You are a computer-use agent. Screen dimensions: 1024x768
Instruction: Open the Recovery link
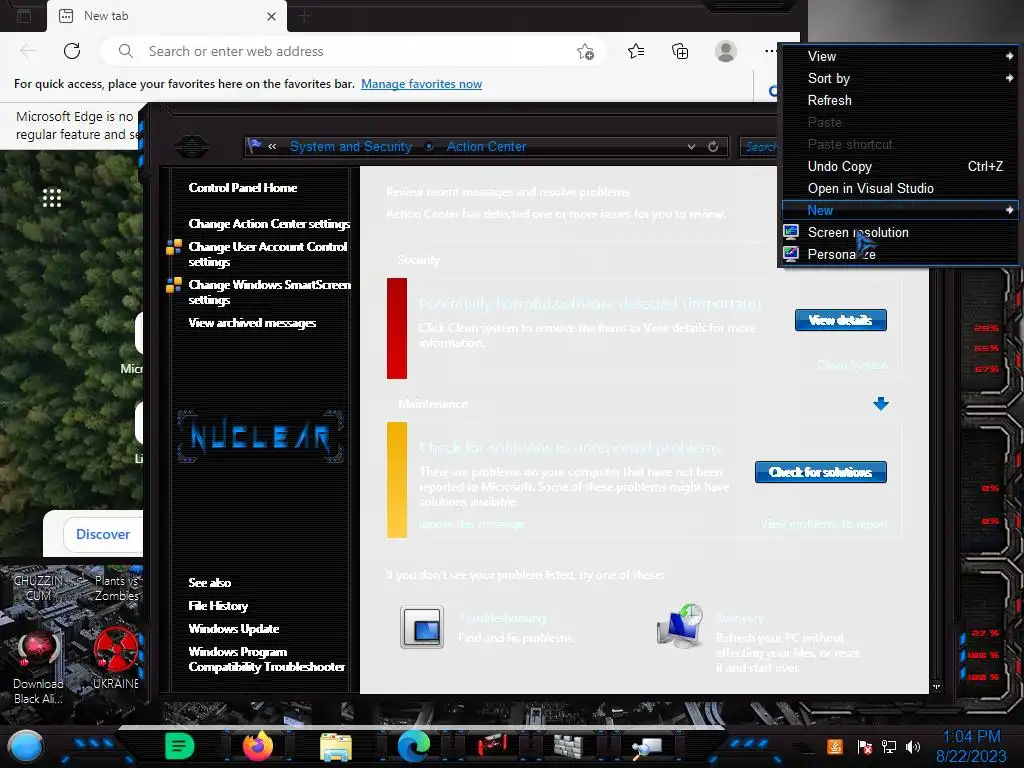[739, 618]
